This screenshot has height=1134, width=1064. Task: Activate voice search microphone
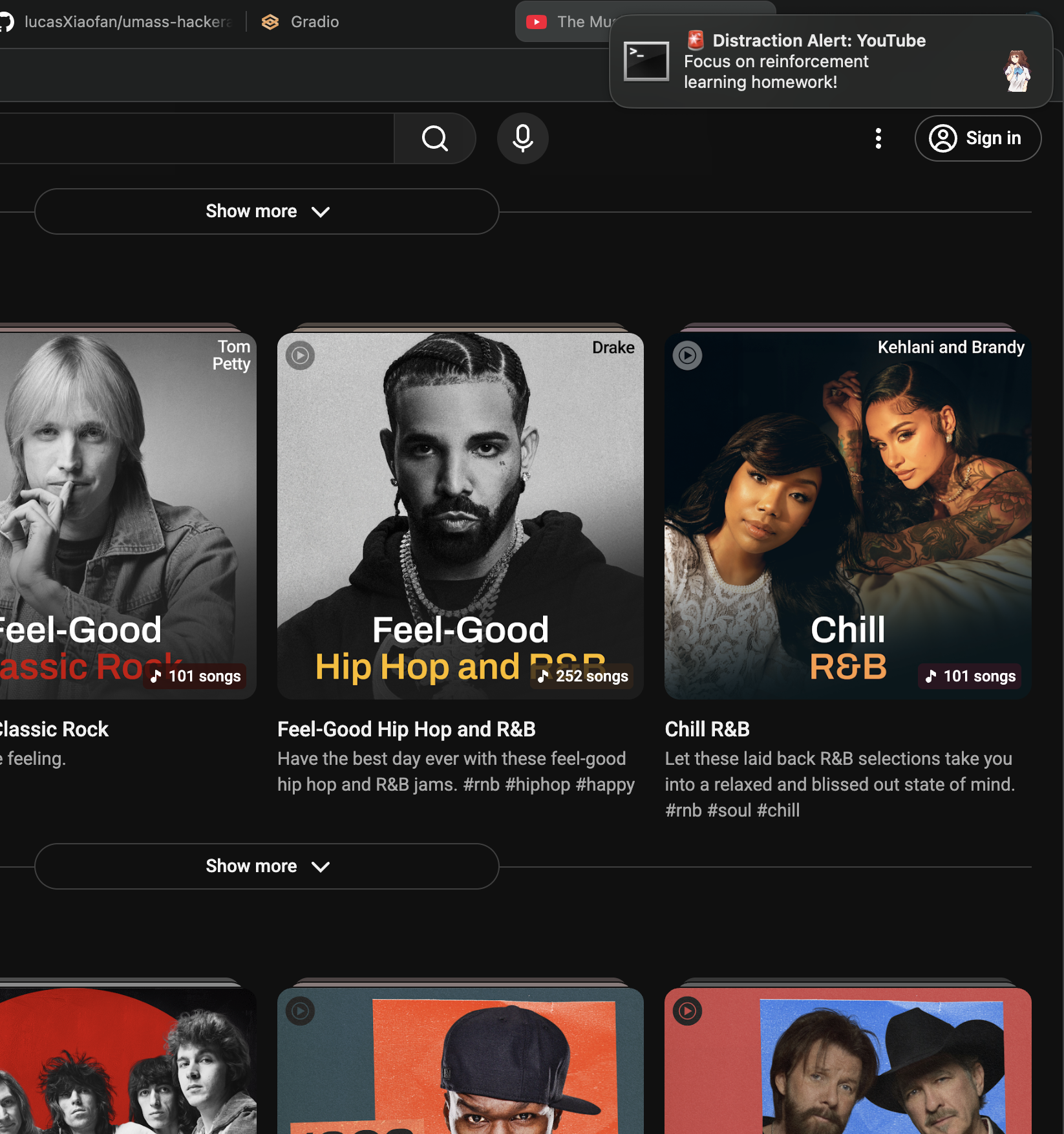522,138
